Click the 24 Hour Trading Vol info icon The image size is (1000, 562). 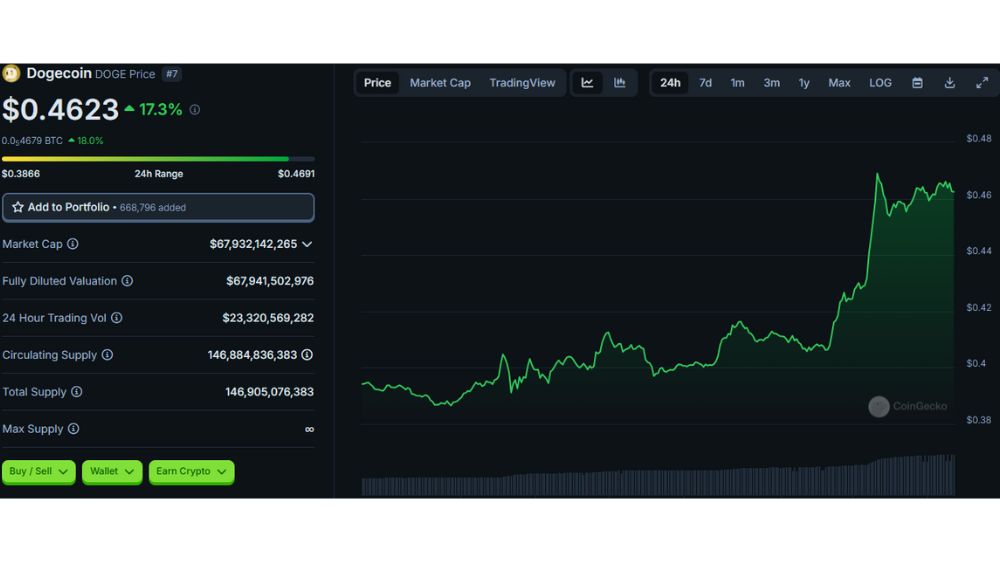[116, 318]
